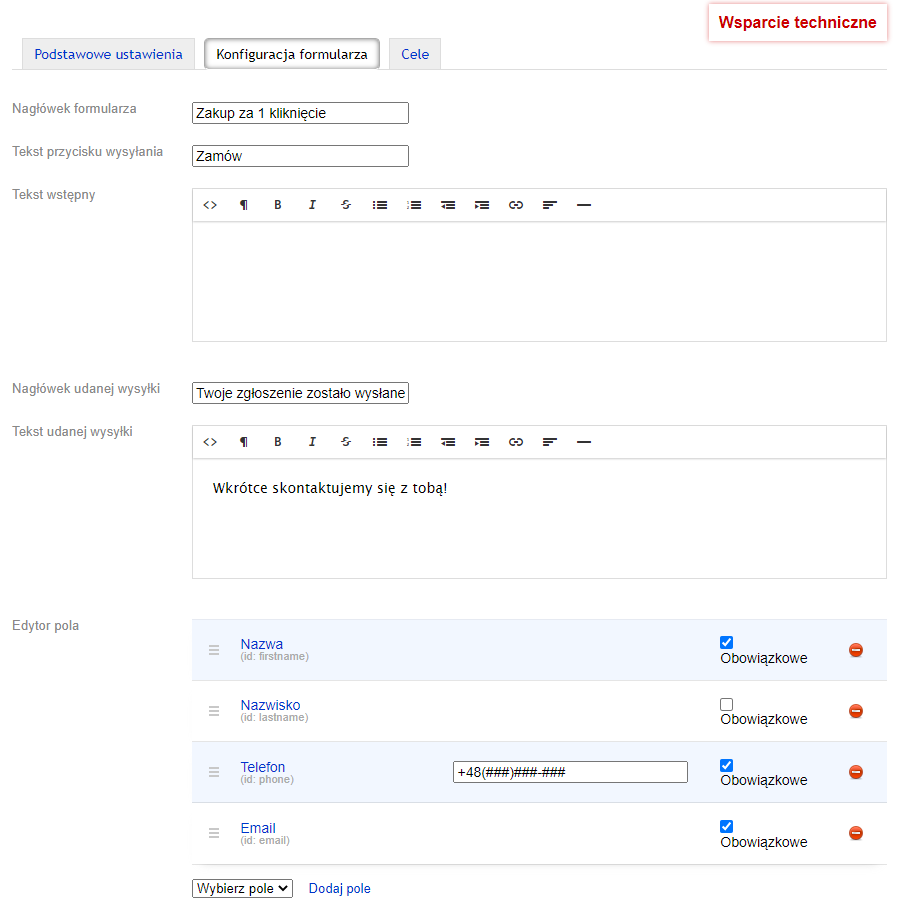Image resolution: width=897 pixels, height=911 pixels.
Task: Click the Wsparcie techniczne button
Action: [797, 22]
